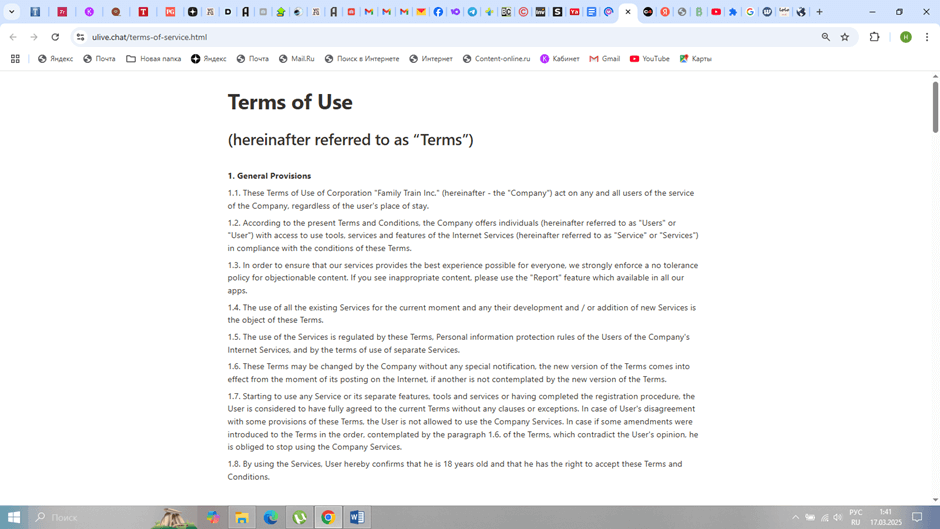The height and width of the screenshot is (529, 940).
Task: Open the Новая папка bookmarks folder
Action: click(153, 59)
